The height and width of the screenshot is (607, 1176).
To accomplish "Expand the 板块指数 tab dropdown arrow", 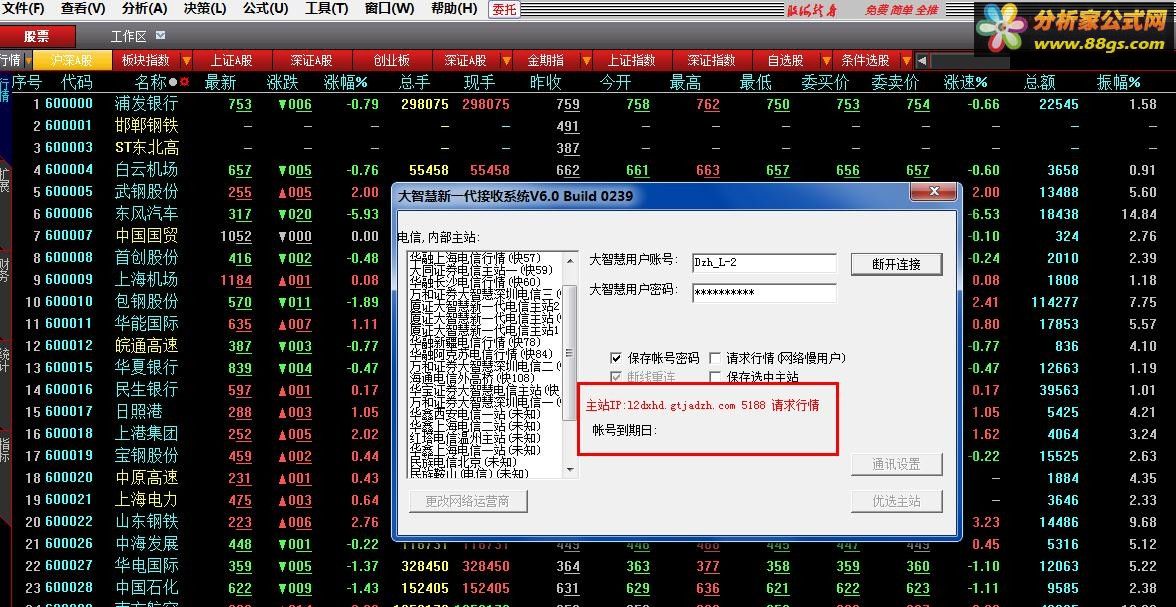I will [x=186, y=60].
